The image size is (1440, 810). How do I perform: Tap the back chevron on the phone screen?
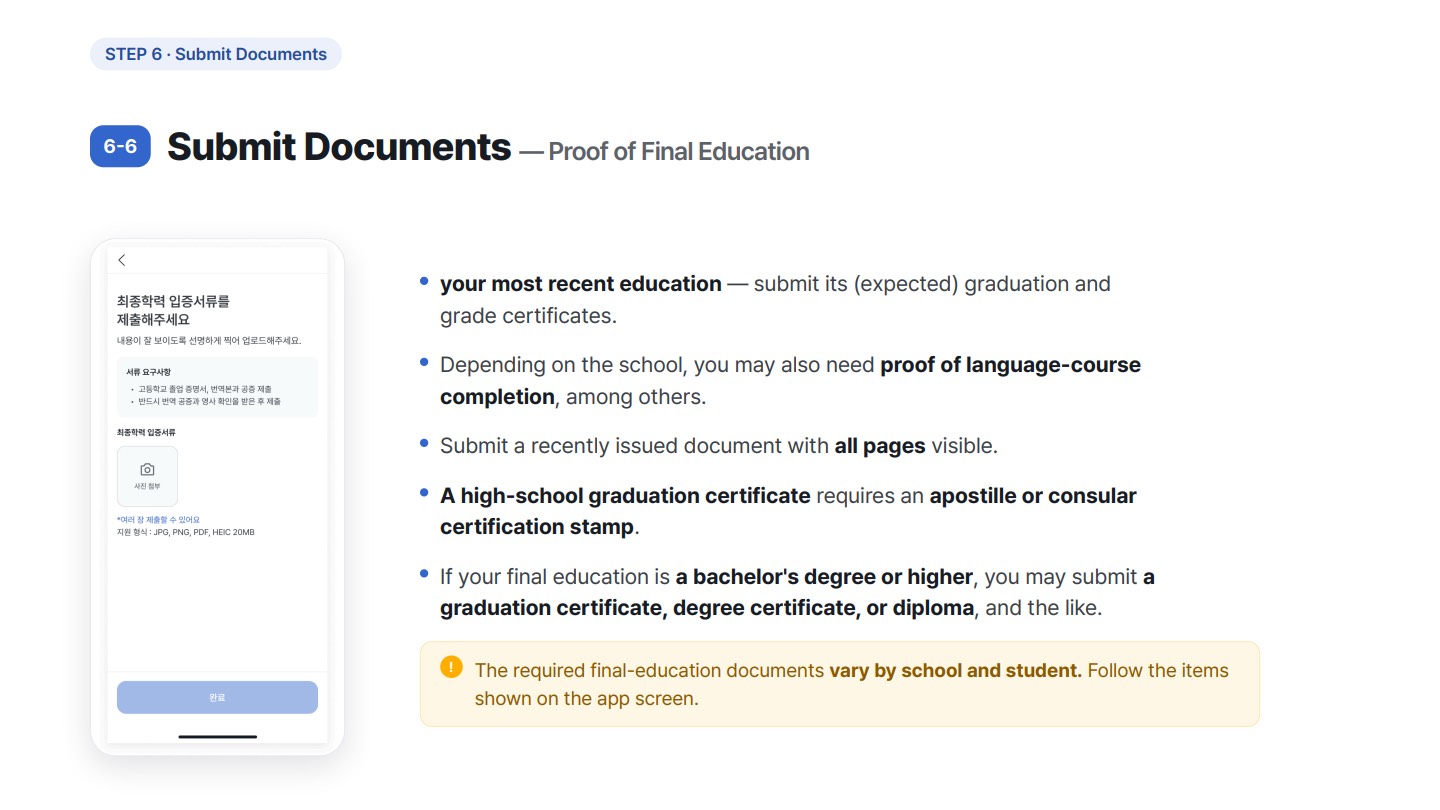click(x=122, y=260)
